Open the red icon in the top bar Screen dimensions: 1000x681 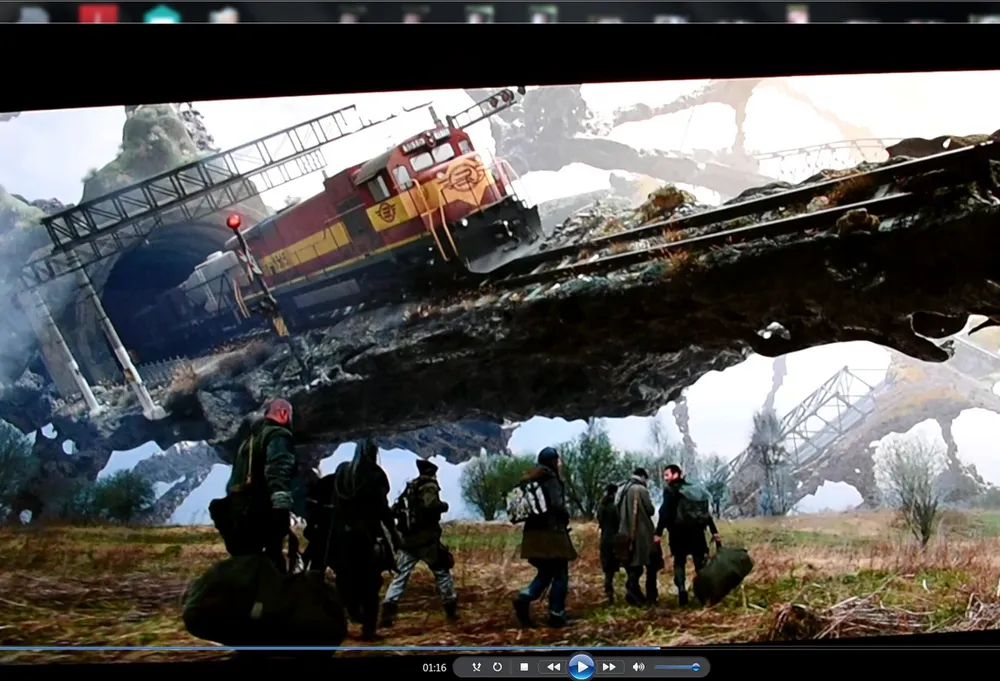point(98,13)
